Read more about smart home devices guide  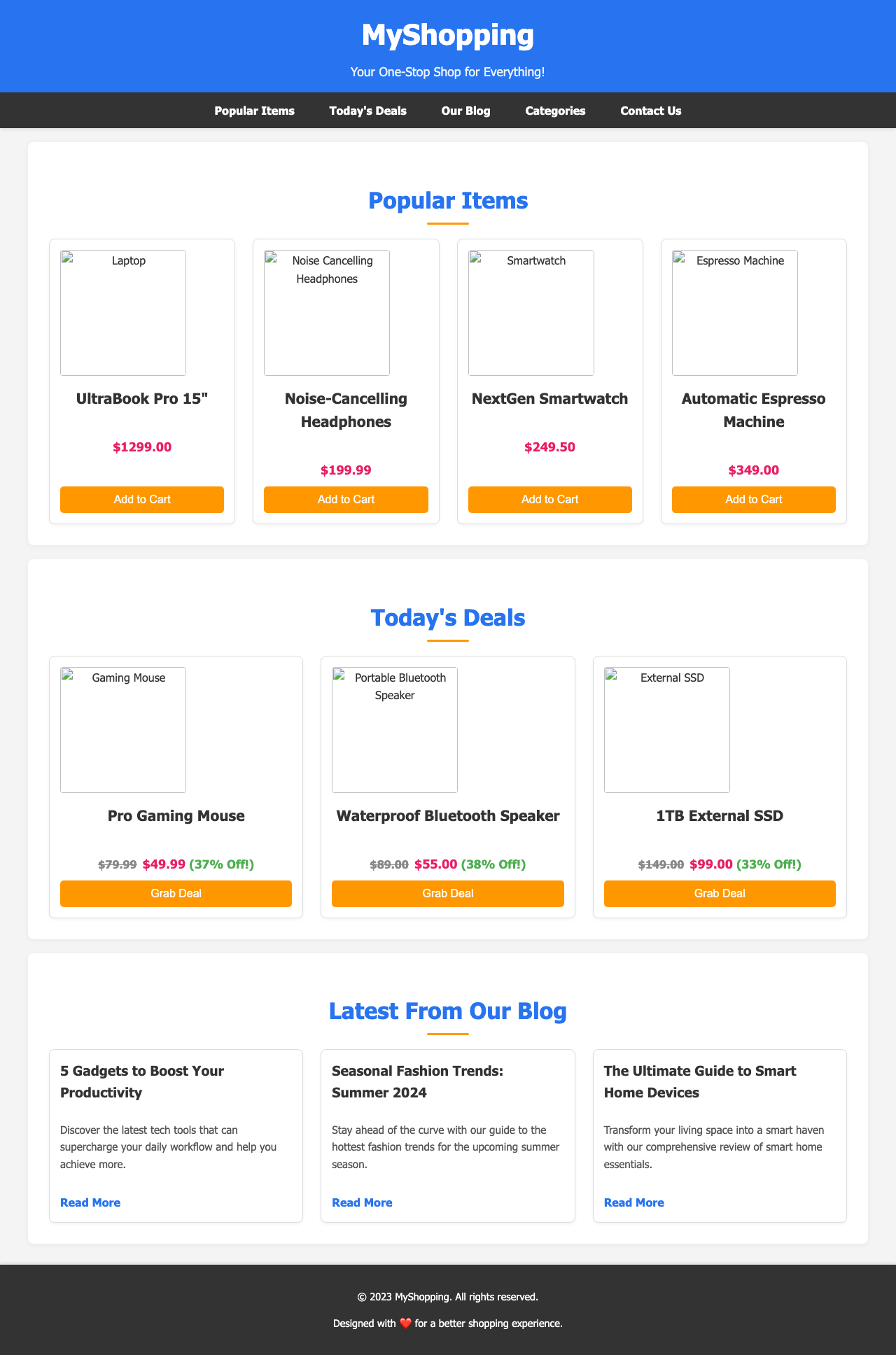(633, 1202)
